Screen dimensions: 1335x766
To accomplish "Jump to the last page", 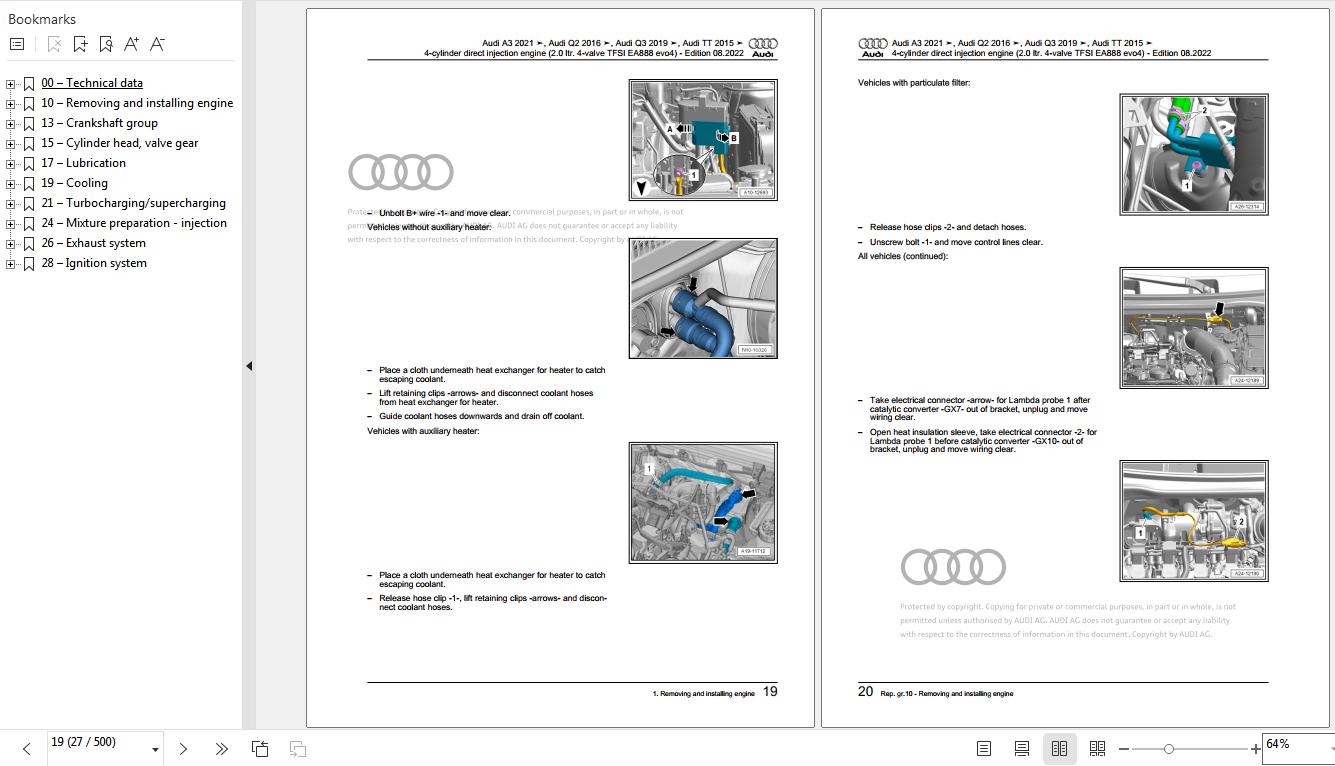I will tap(221, 749).
